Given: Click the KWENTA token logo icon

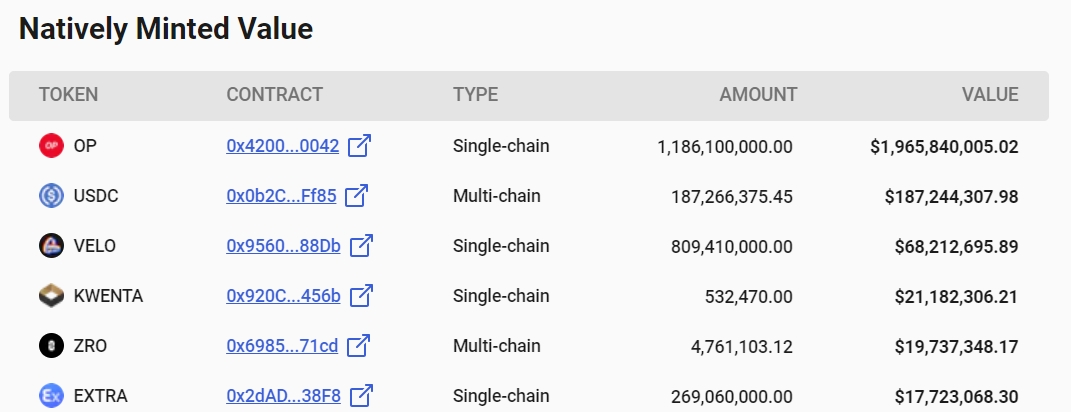Looking at the screenshot, I should [x=51, y=296].
